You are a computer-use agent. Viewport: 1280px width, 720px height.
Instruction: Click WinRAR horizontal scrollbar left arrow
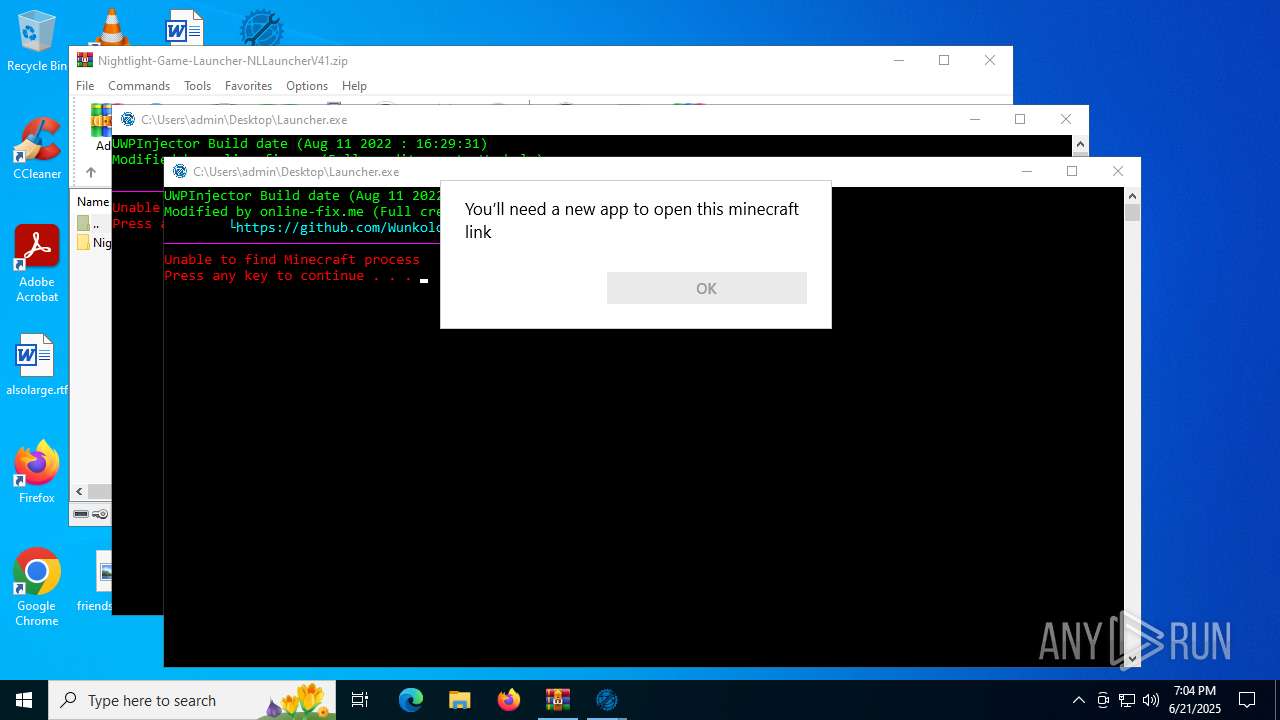coord(80,492)
